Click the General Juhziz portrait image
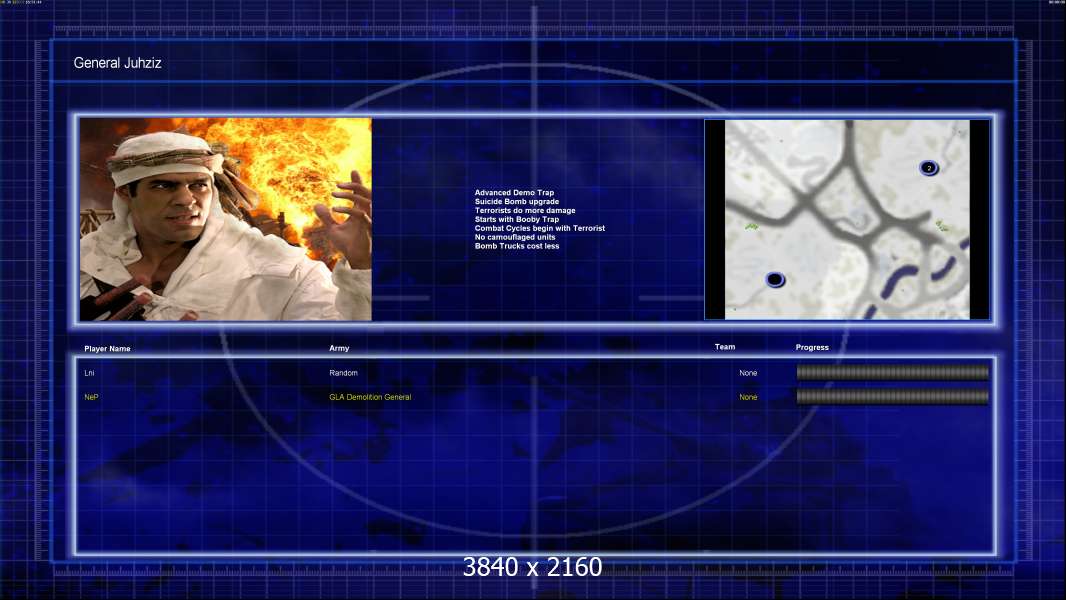Screen dimensions: 1066x600 226,219
